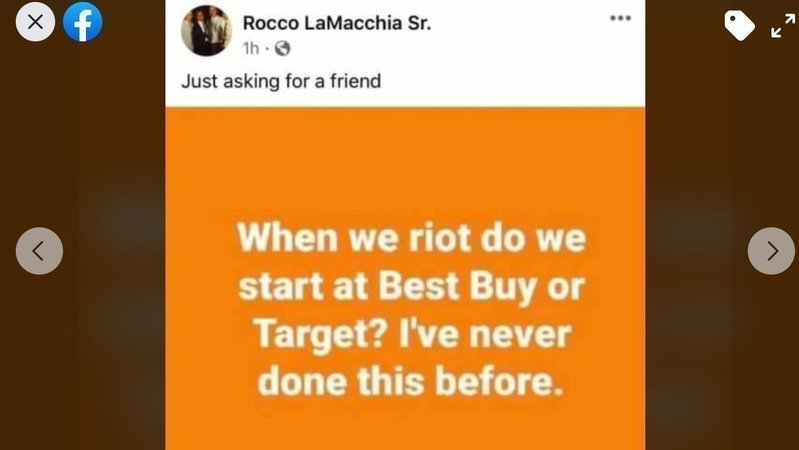
Task: Click the orange area below the quote
Action: (x=405, y=426)
